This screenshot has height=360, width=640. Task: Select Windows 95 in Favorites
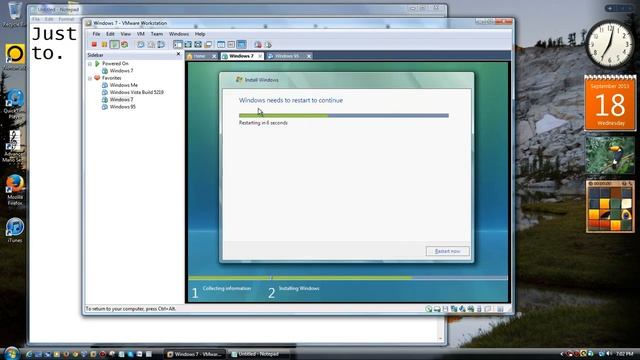tap(122, 107)
